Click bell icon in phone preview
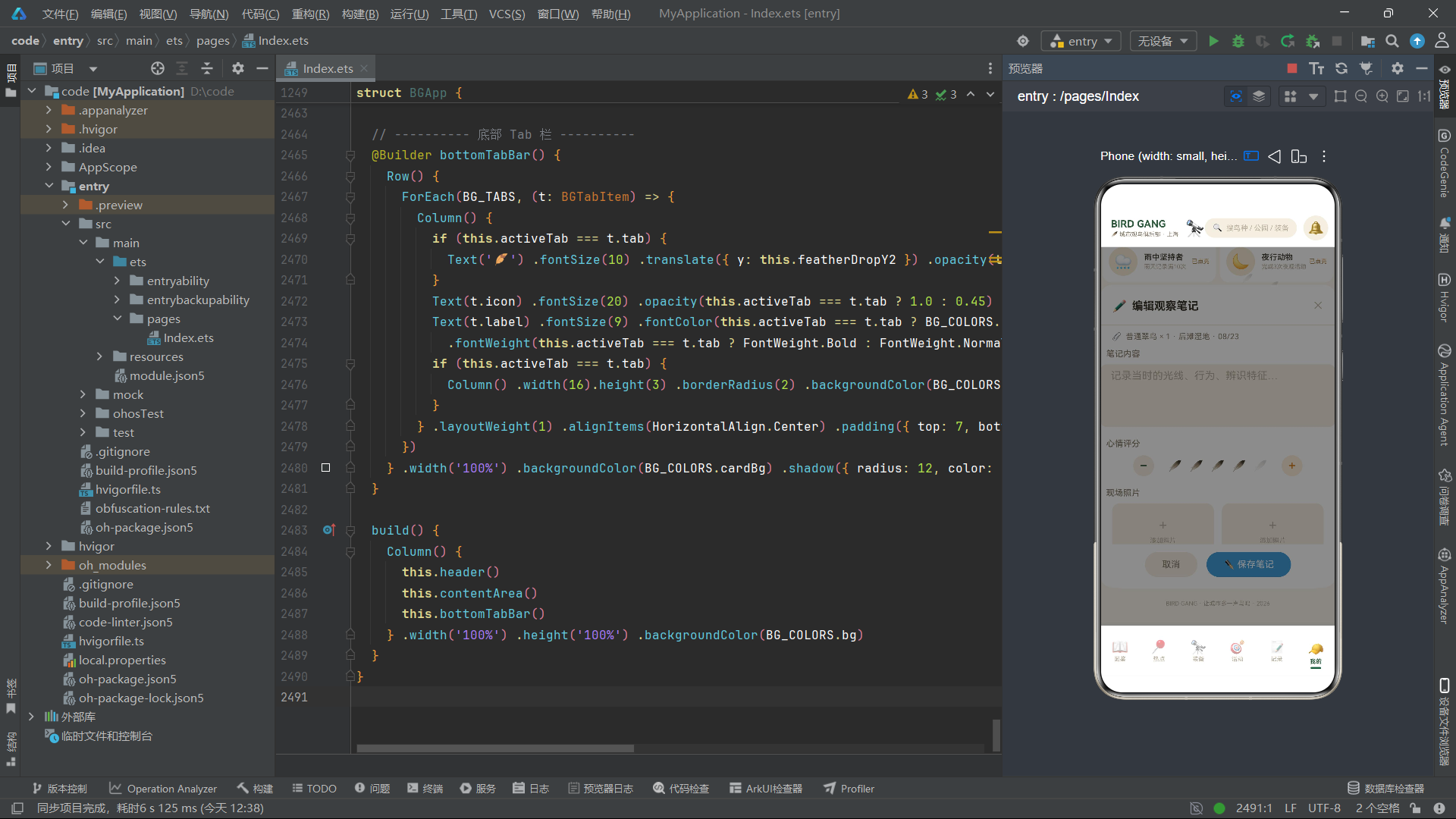 pos(1316,227)
